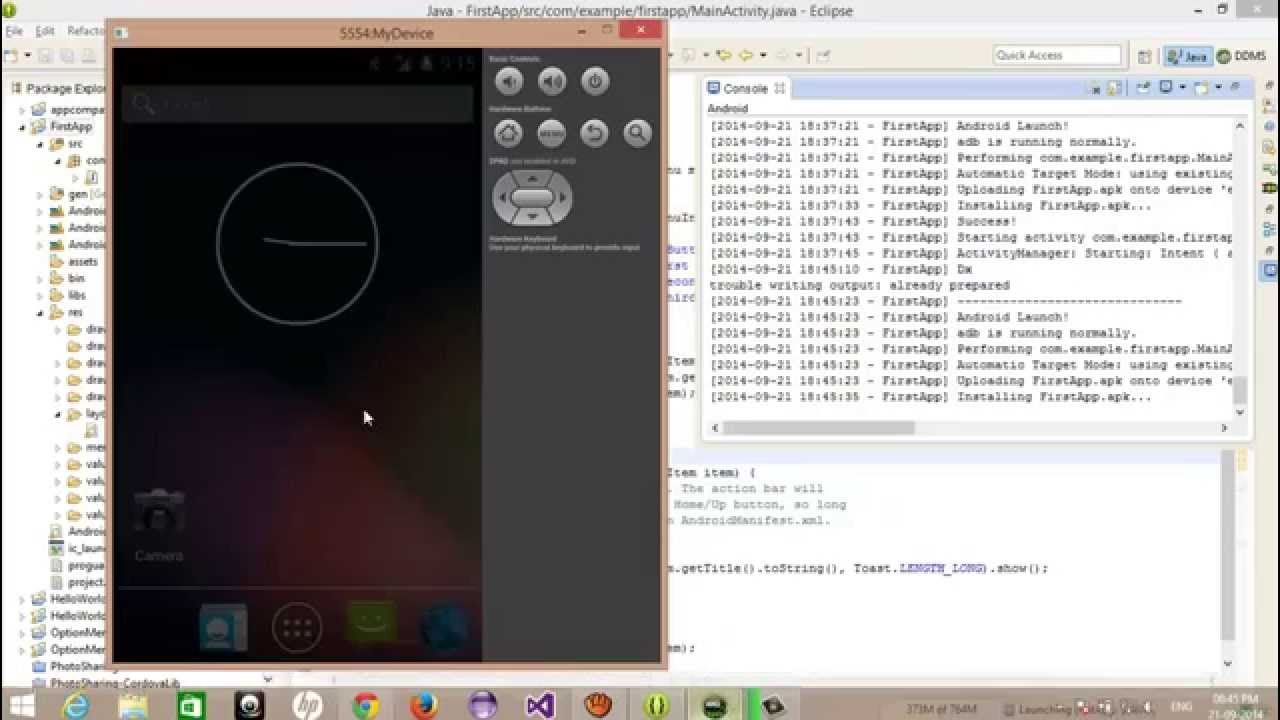
Task: Select the Package Explorer tab
Action: point(58,88)
